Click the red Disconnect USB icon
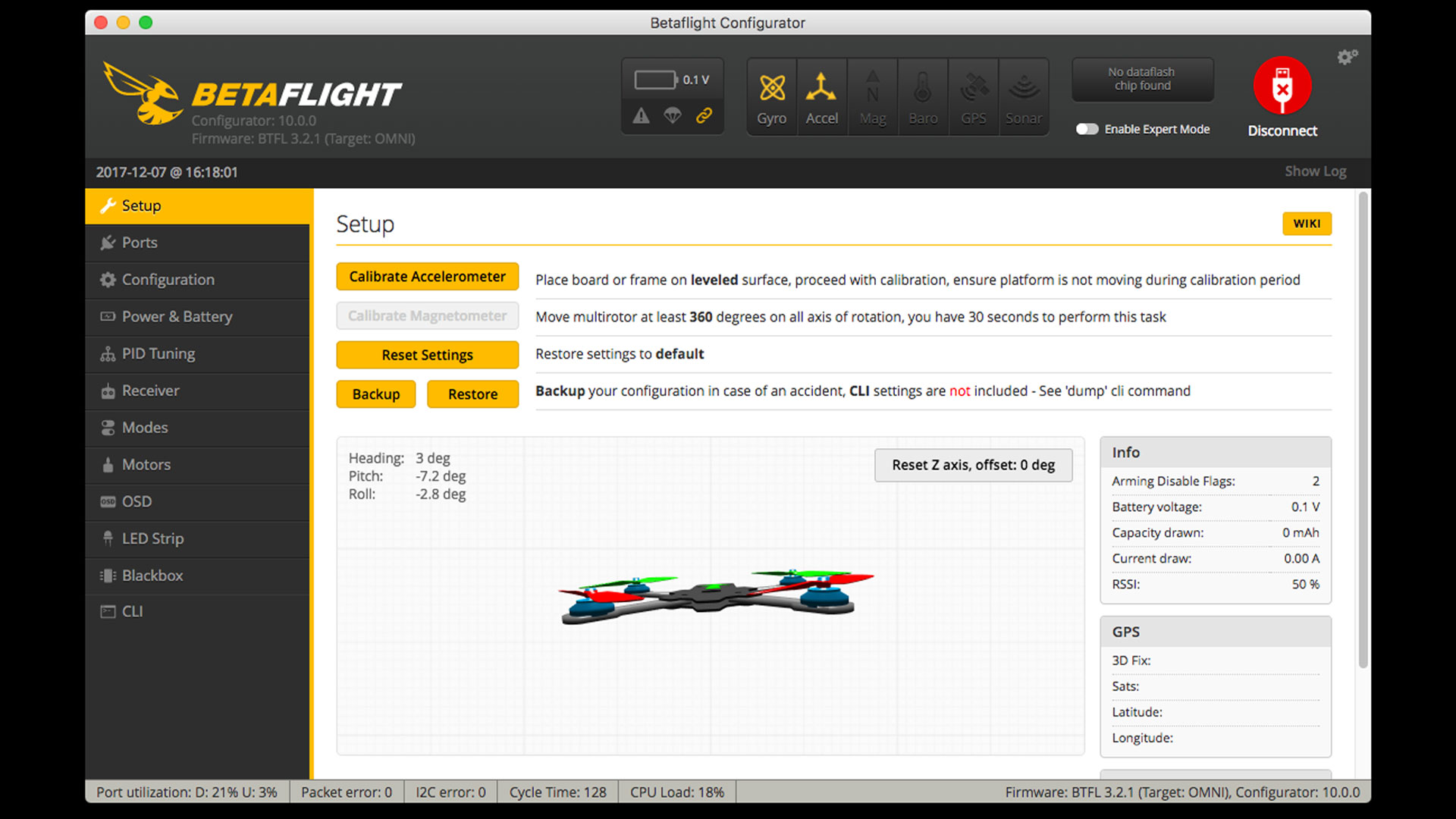The width and height of the screenshot is (1456, 819). (x=1282, y=86)
